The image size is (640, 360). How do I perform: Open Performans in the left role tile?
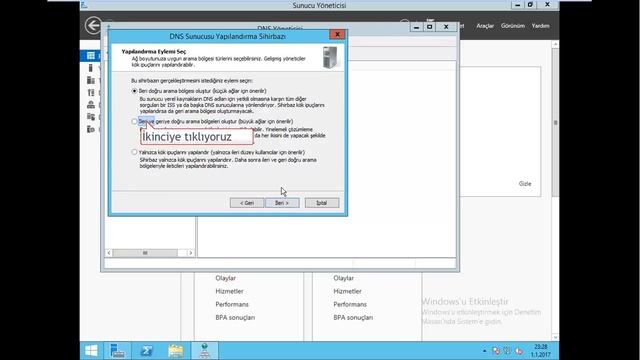[x=232, y=304]
